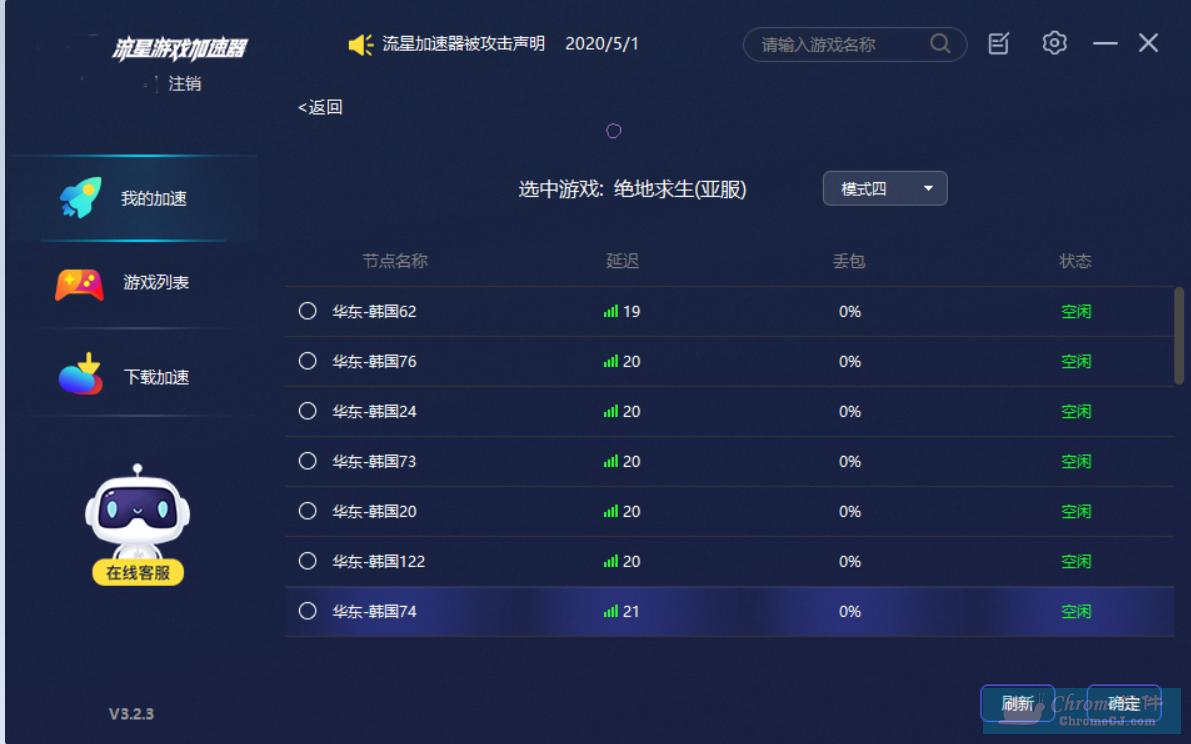Click the cloud download icon for 下载加速

(x=81, y=374)
